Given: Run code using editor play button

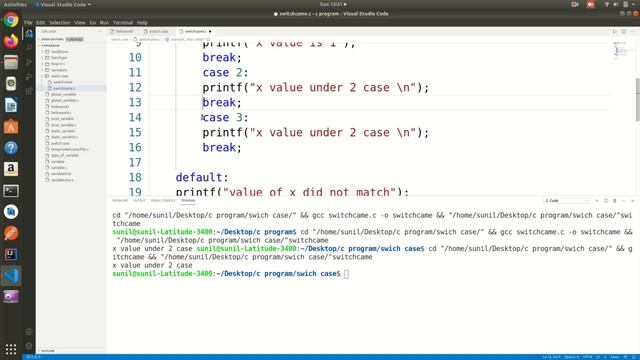Looking at the screenshot, I should pos(615,31).
